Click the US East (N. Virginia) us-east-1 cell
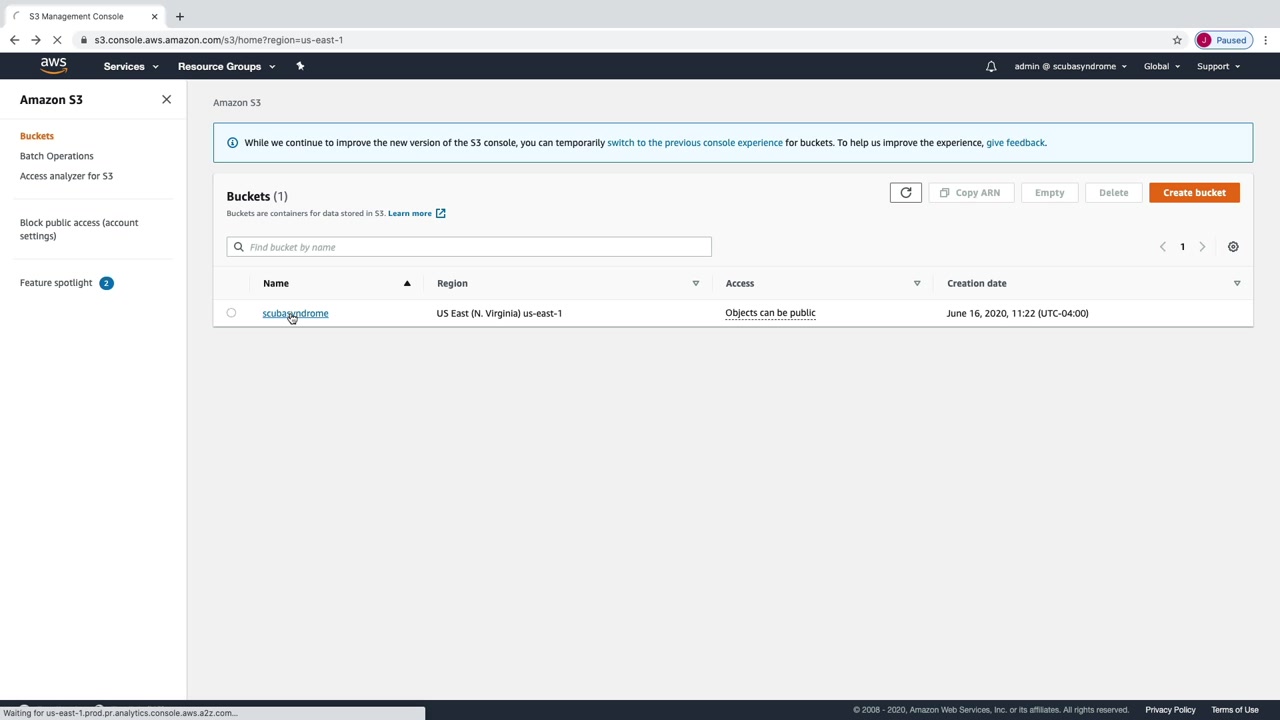This screenshot has height=720, width=1280. [x=499, y=313]
